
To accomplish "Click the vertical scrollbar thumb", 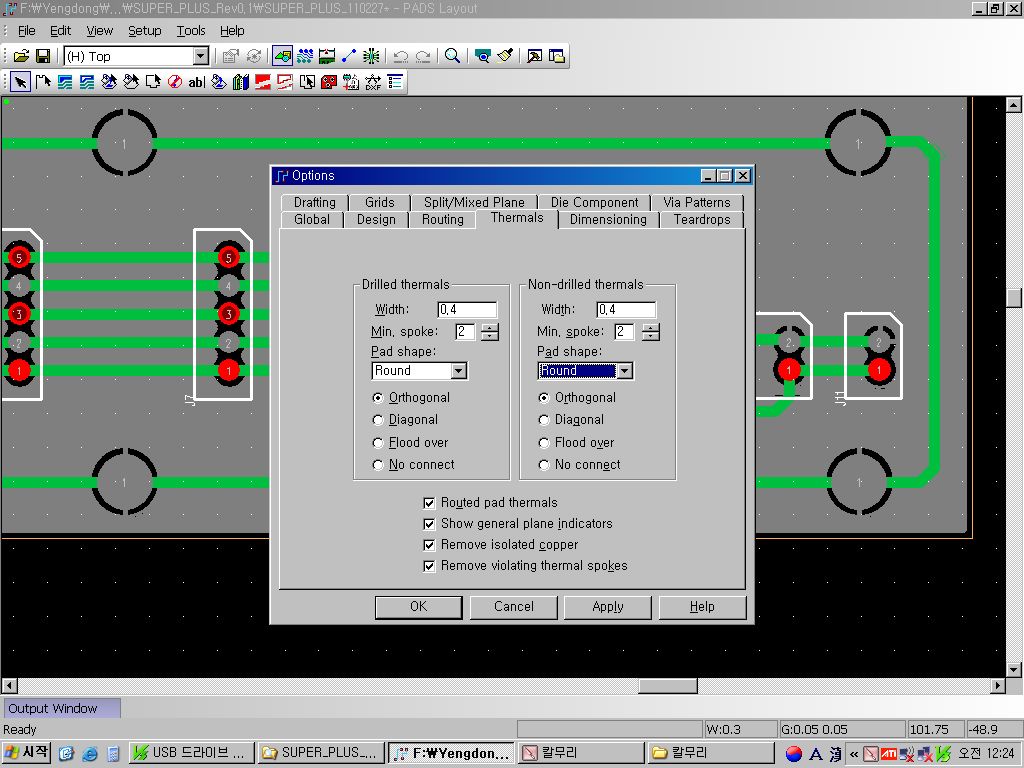I will [x=1014, y=298].
